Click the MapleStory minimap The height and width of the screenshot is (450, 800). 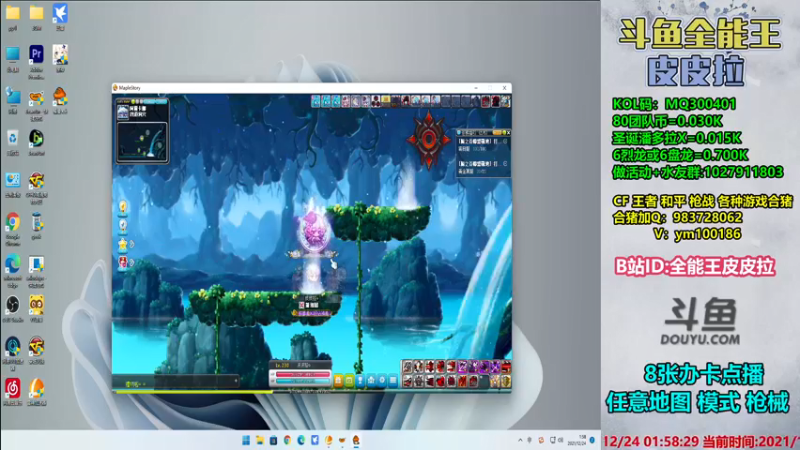[142, 142]
